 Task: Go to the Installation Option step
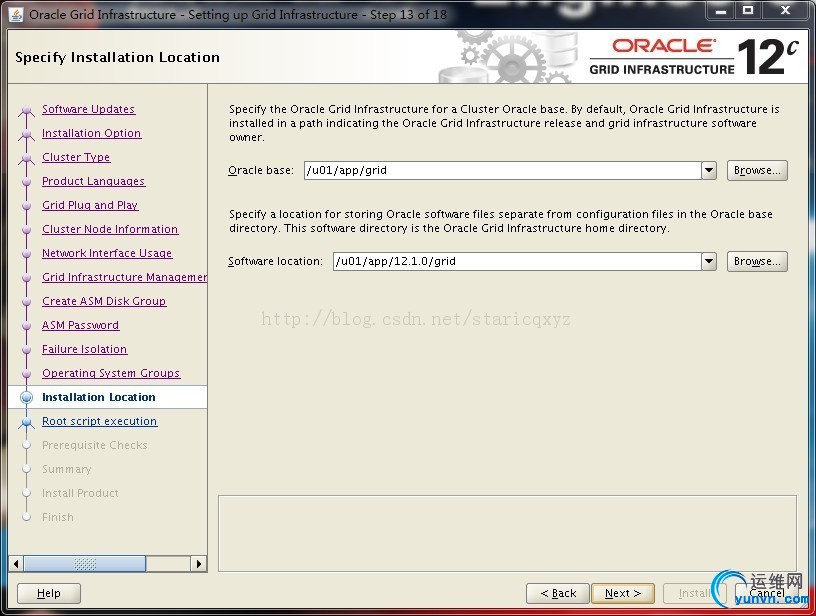click(91, 133)
